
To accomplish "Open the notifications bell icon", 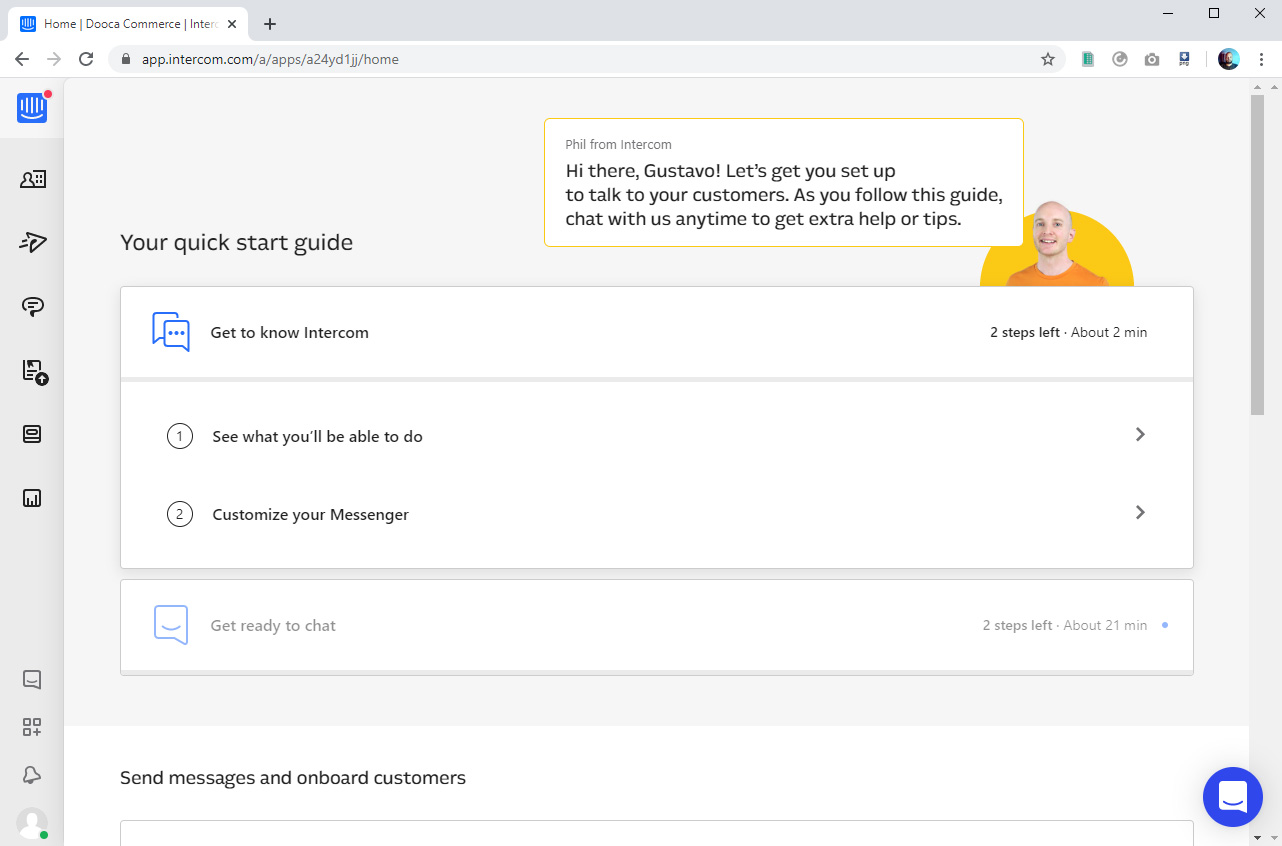I will [32, 775].
